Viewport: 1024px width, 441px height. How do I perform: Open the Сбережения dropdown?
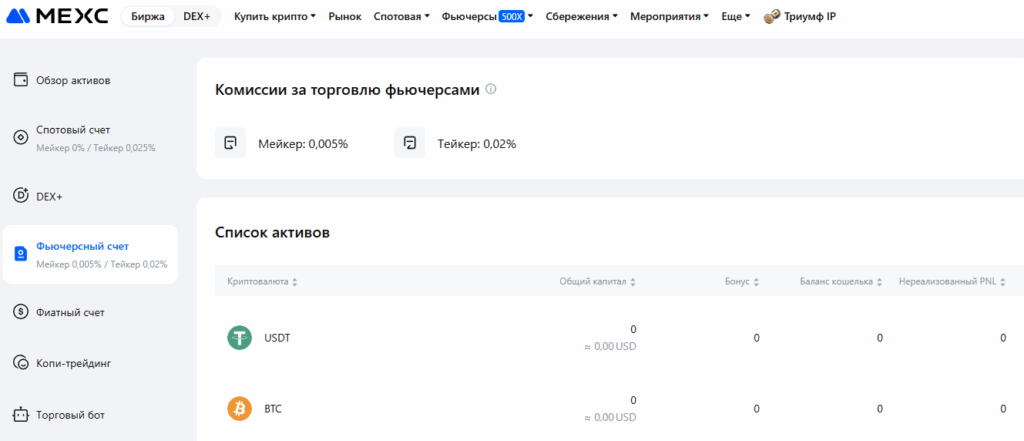(582, 16)
